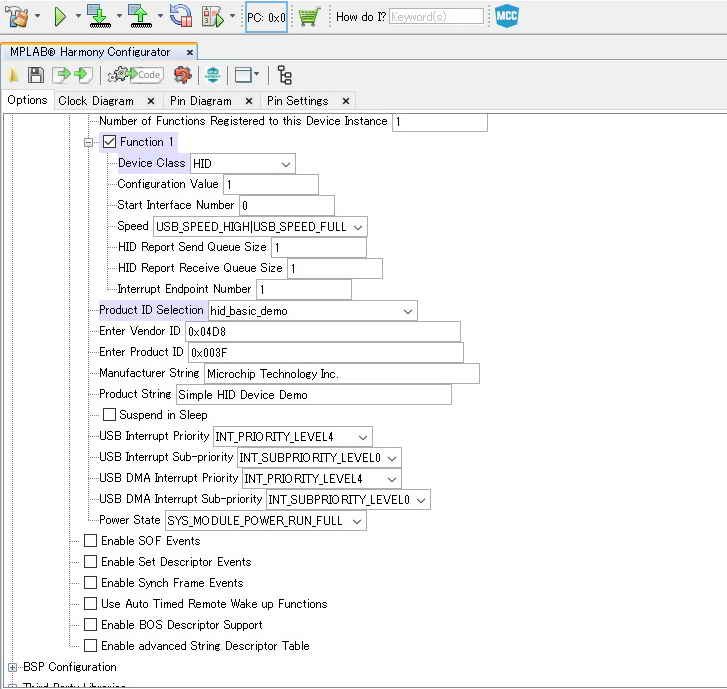Collapse the Function 1 tree node
This screenshot has height=689, width=727.
89,143
